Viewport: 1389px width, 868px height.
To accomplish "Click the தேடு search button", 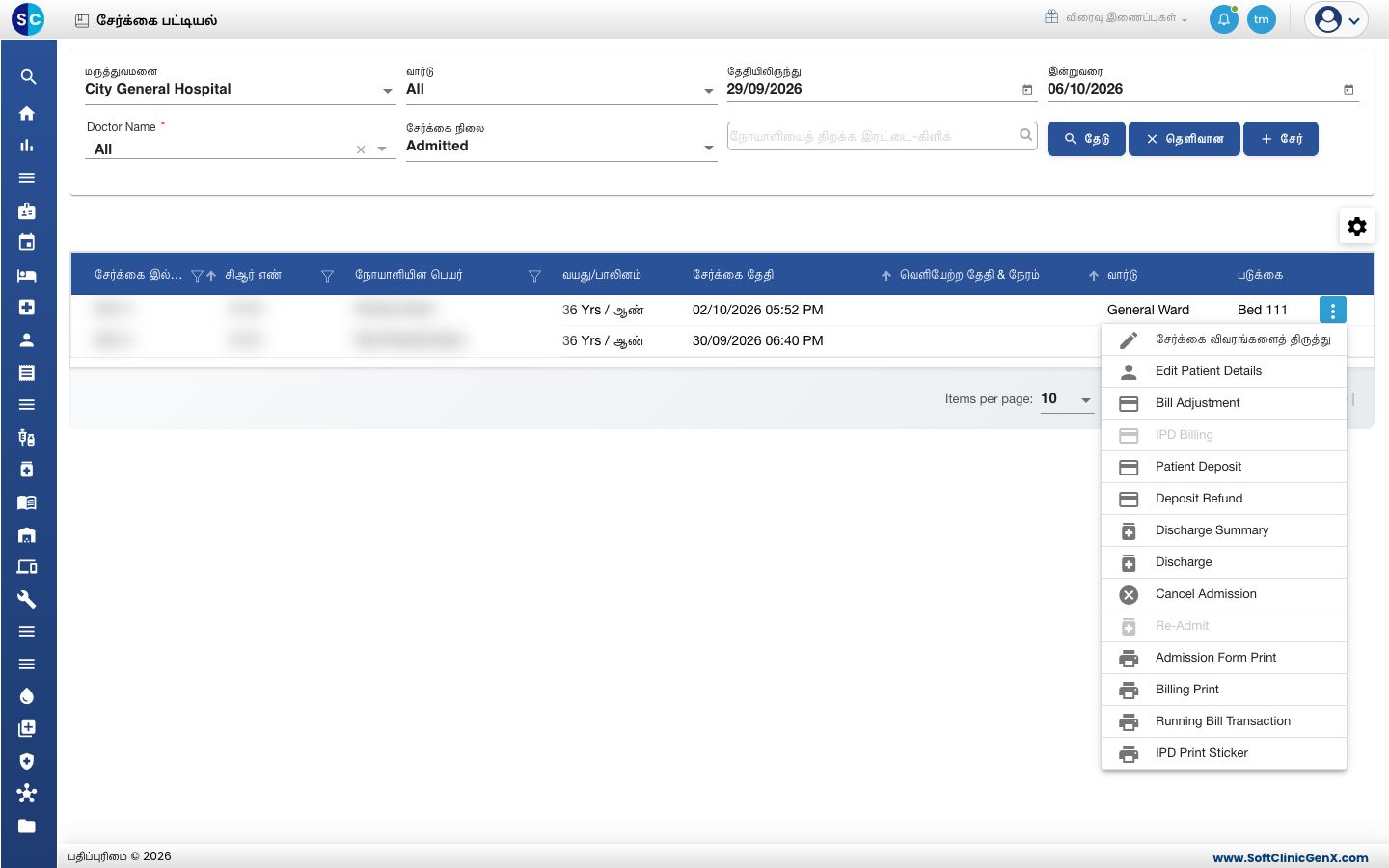I will (1086, 139).
